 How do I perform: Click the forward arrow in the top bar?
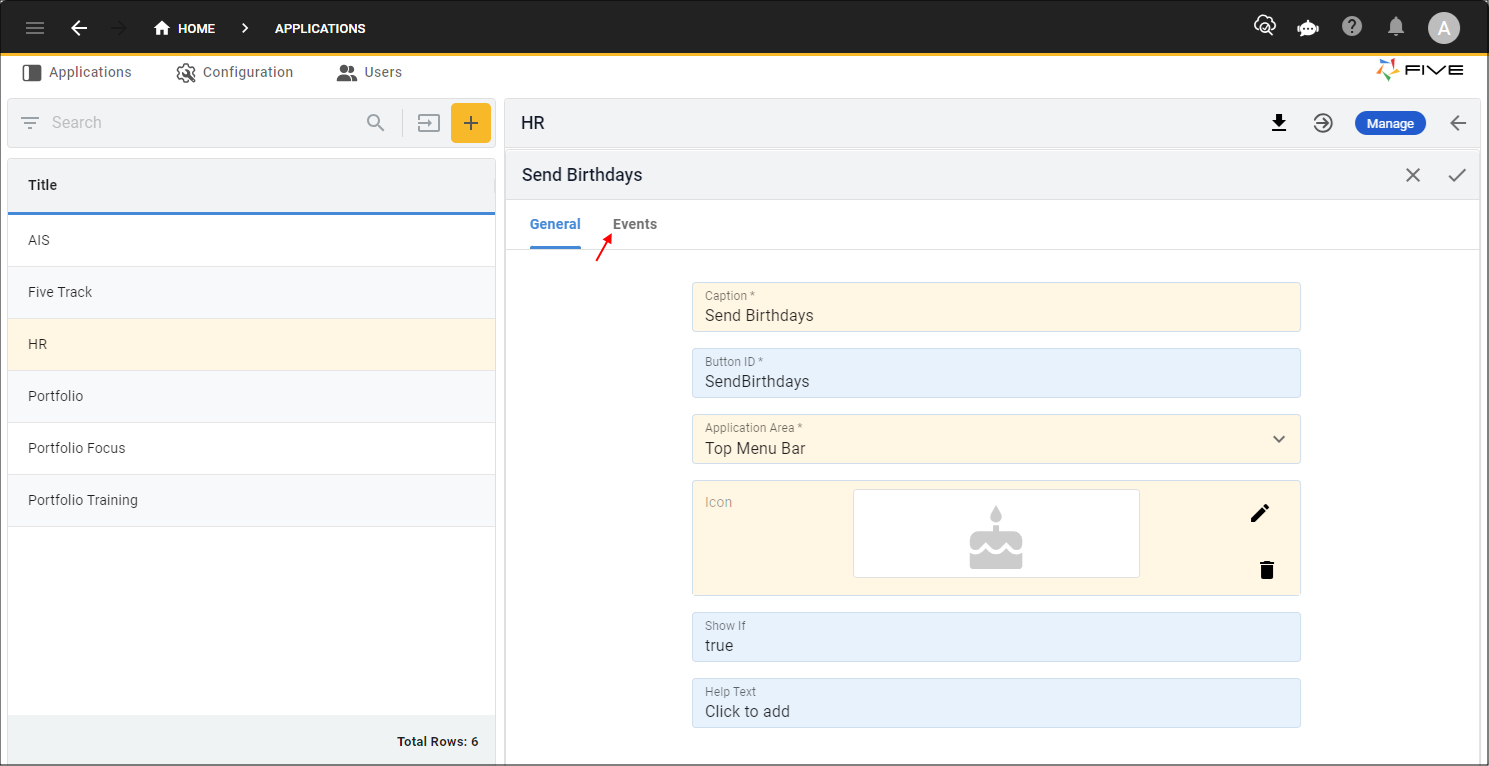click(119, 28)
